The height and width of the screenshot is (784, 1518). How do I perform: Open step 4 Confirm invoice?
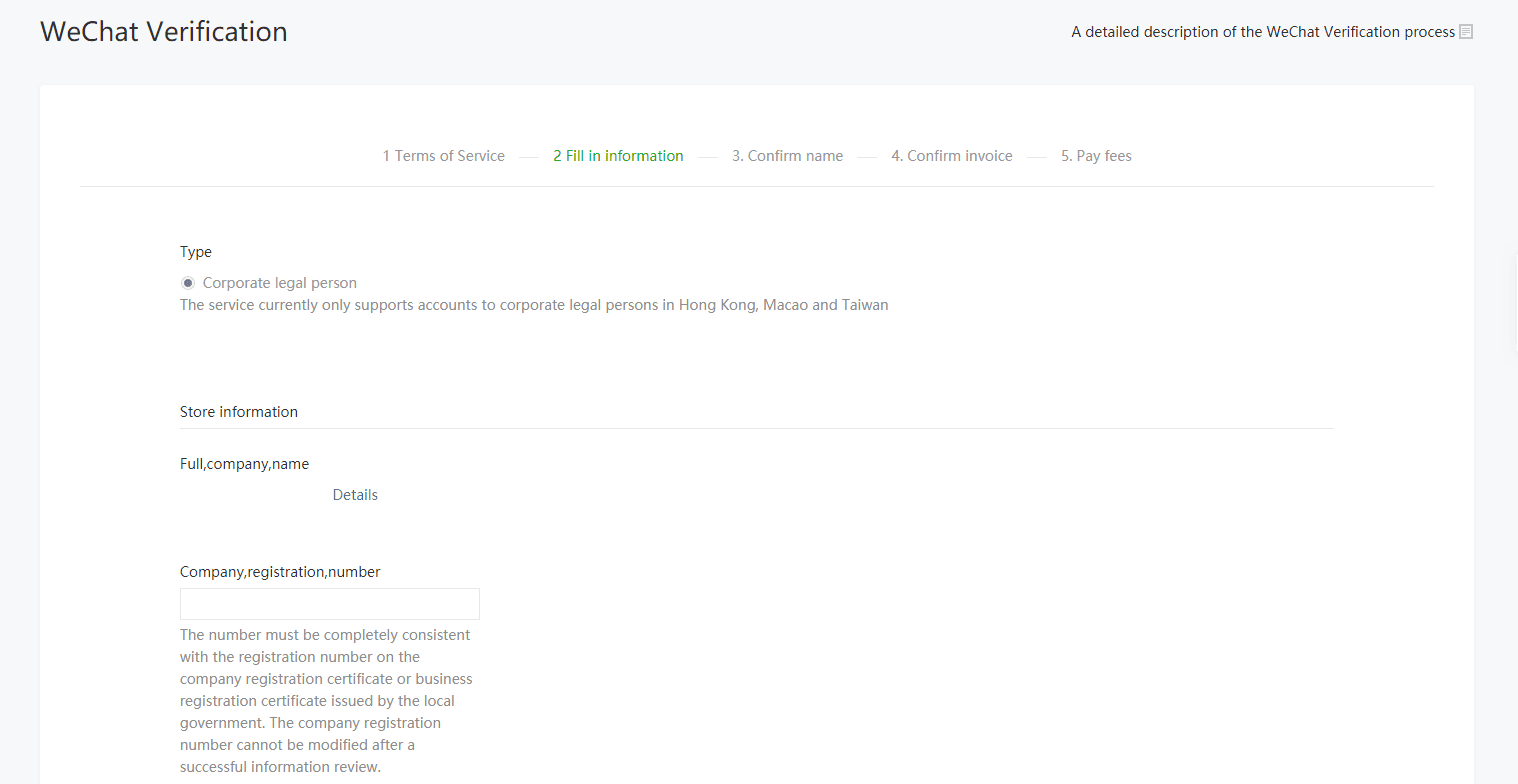point(952,156)
